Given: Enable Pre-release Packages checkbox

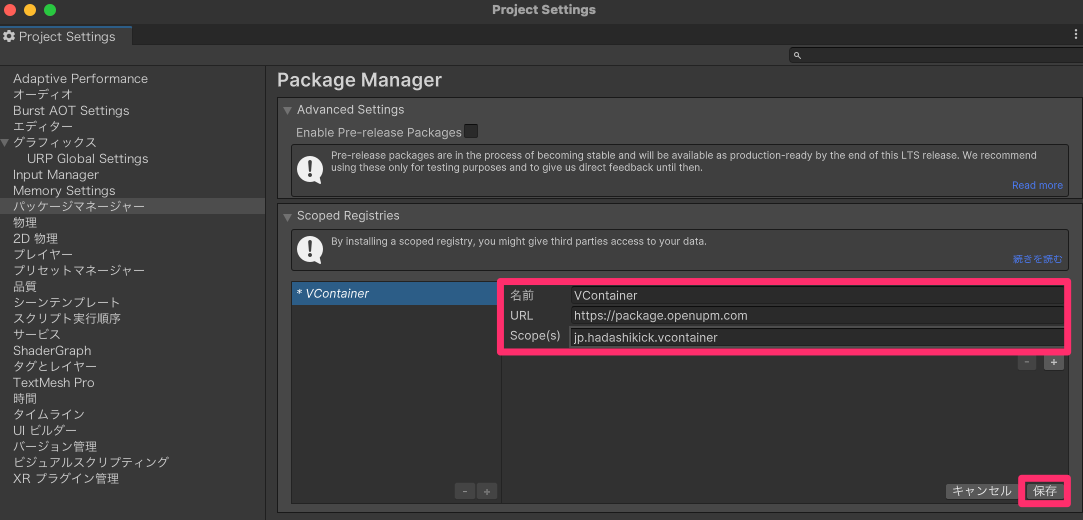Looking at the screenshot, I should [x=471, y=131].
